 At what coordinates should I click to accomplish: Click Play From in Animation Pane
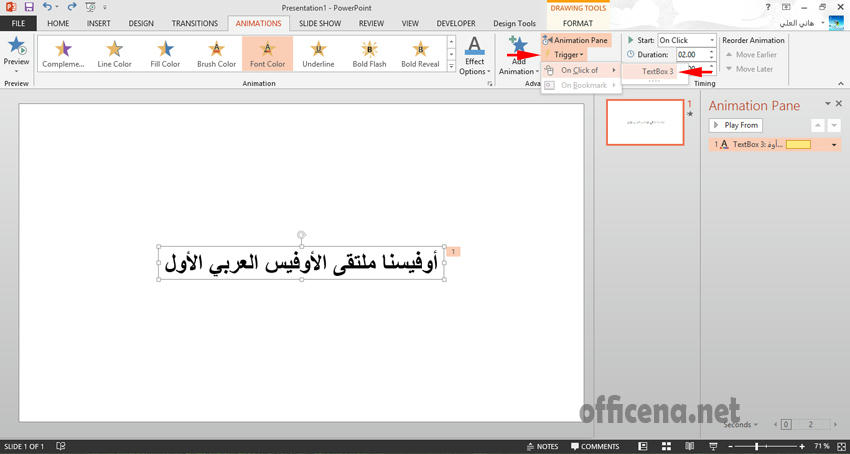pyautogui.click(x=736, y=125)
